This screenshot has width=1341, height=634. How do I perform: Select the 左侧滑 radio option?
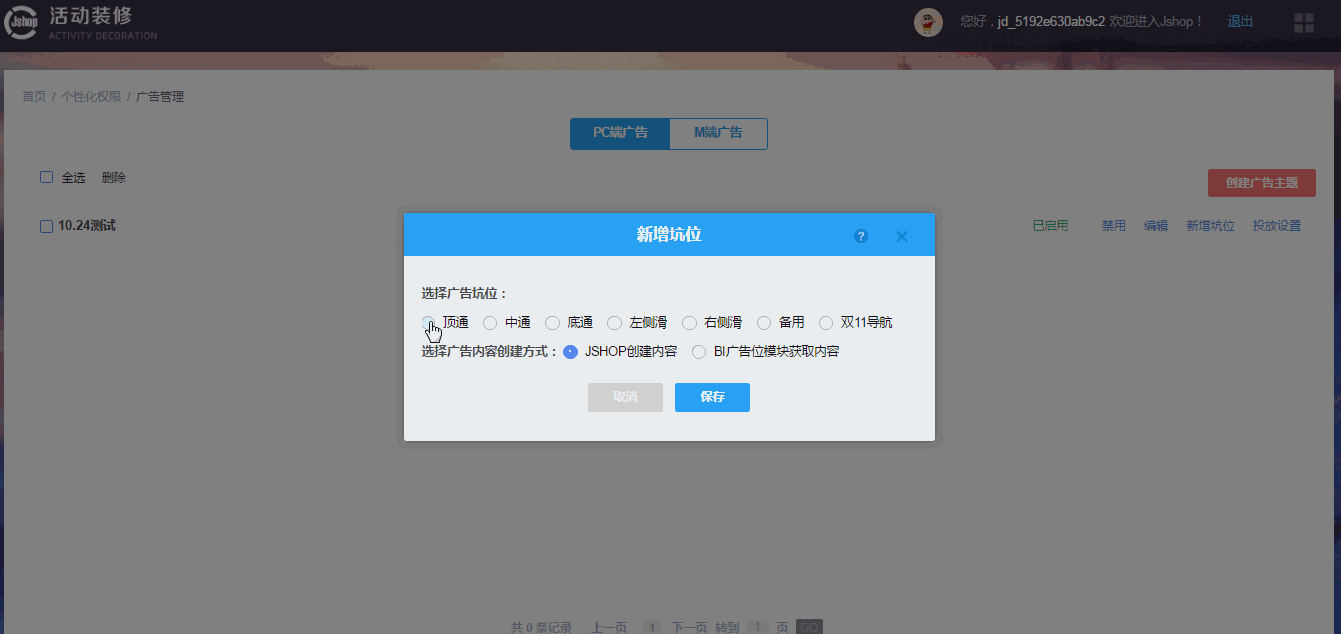[x=614, y=323]
